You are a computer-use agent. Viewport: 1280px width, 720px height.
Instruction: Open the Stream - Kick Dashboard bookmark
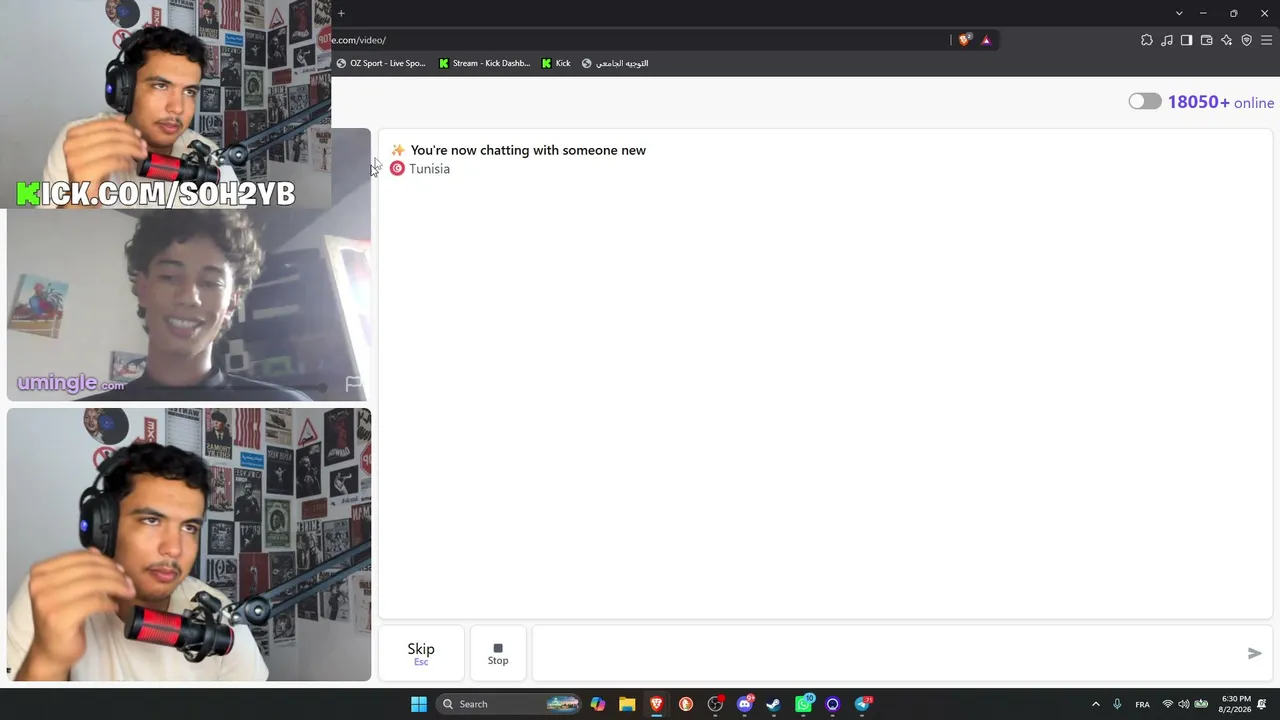(x=485, y=63)
